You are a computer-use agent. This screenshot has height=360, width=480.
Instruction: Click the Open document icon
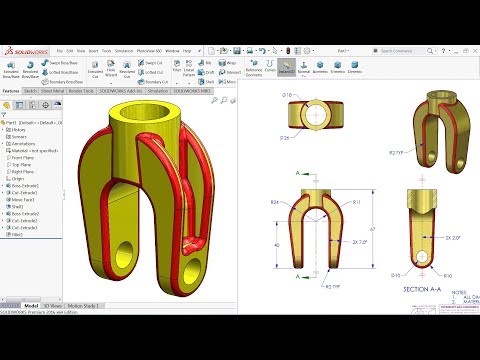pyautogui.click(x=224, y=51)
